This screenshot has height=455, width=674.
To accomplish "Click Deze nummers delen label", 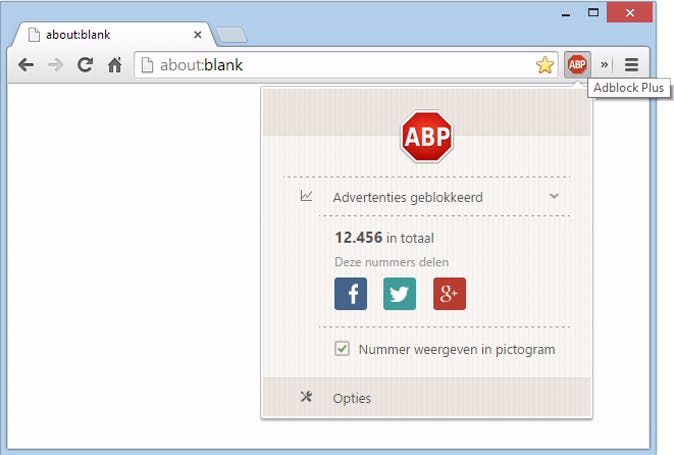I will [392, 262].
